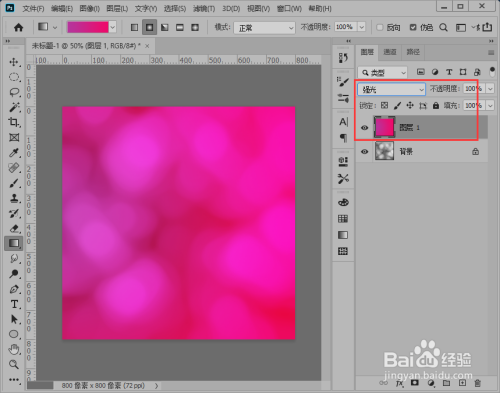500x393 pixels.
Task: Select the 背景 layer thumbnail
Action: 384,151
